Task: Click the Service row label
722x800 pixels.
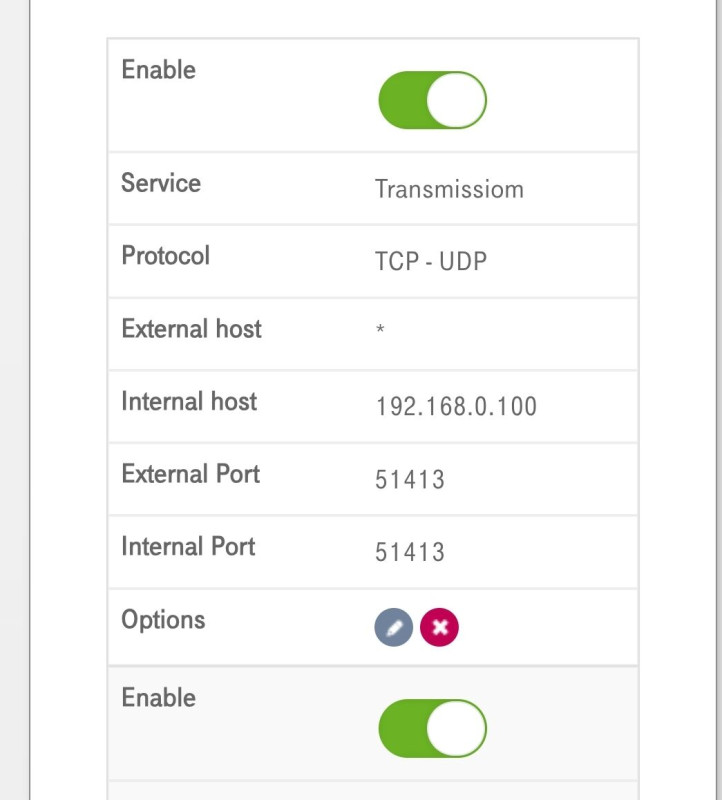Action: point(161,183)
